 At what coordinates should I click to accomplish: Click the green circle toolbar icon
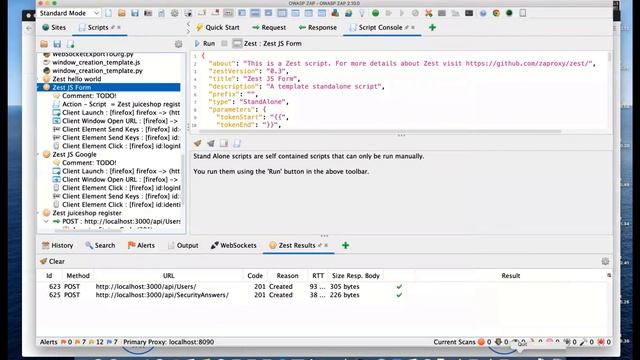(x=375, y=13)
